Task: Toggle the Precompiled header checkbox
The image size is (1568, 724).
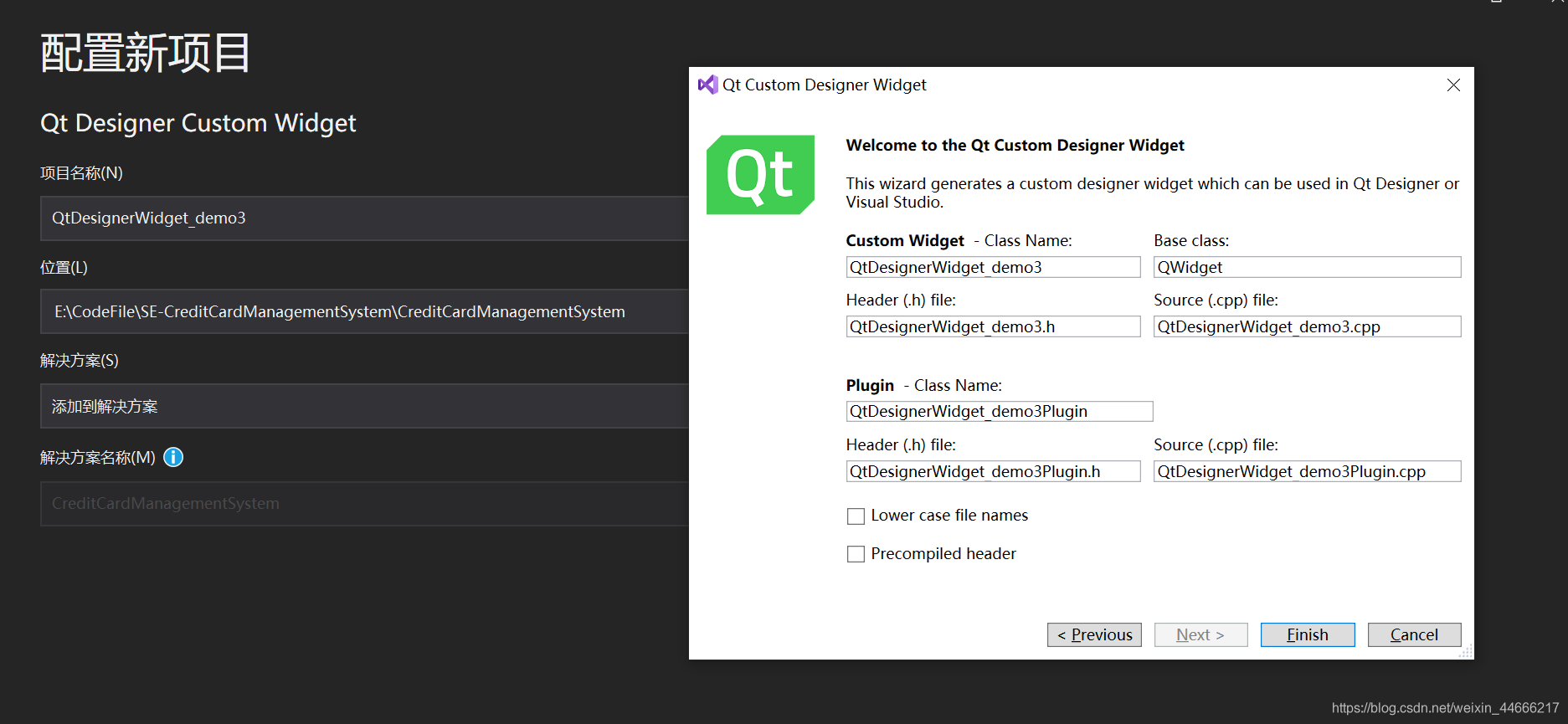Action: (x=856, y=554)
